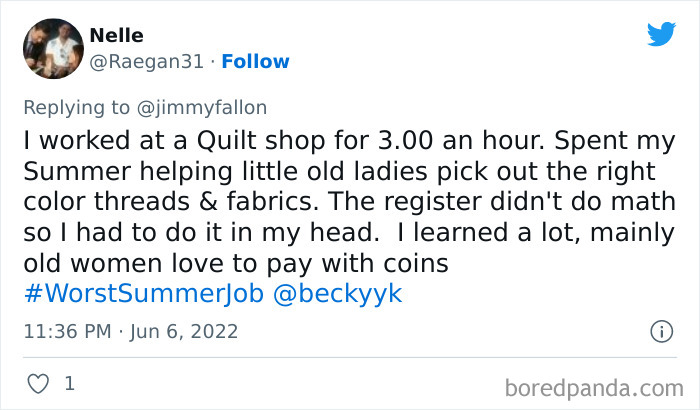Screen dimensions: 700x410
Task: Click the display name Nelle
Action: 116,36
